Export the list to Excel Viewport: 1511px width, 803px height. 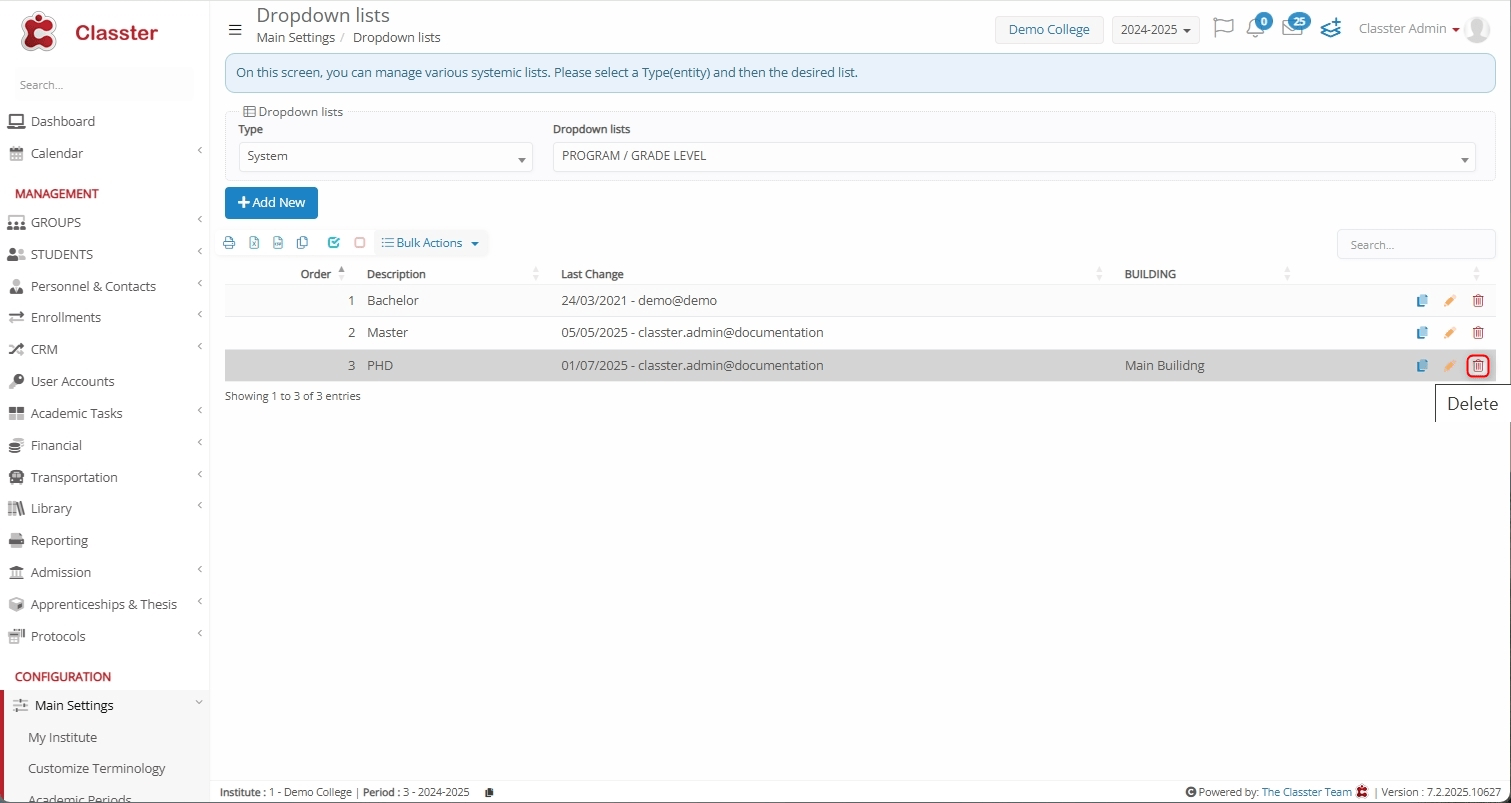tap(254, 243)
